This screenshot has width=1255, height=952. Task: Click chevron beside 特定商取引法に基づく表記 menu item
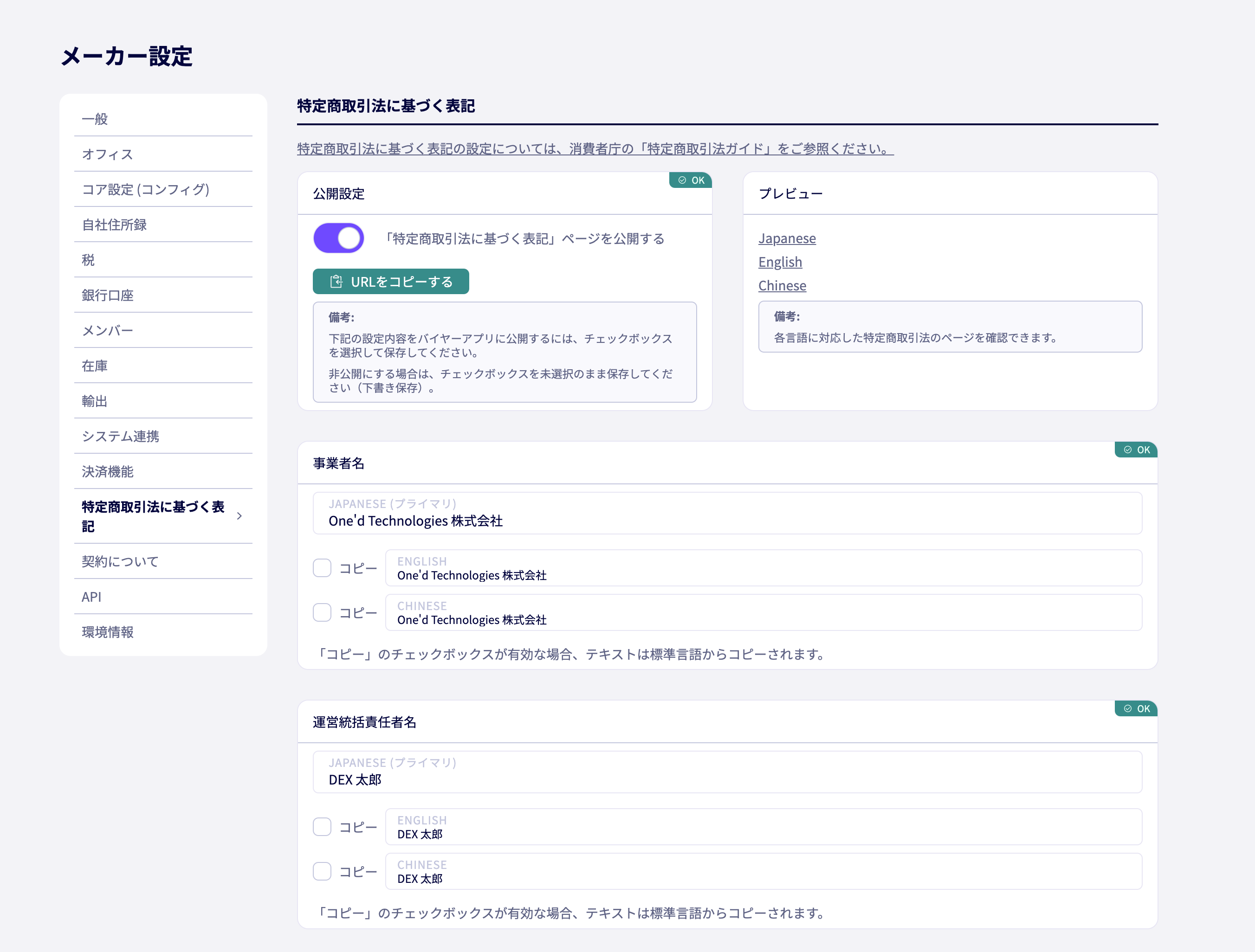point(239,516)
